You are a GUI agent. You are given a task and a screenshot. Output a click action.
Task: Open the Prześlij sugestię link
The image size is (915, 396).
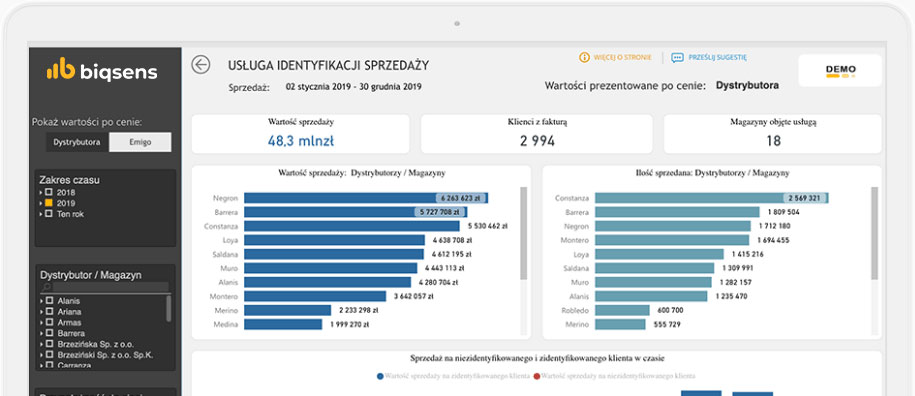pyautogui.click(x=717, y=57)
